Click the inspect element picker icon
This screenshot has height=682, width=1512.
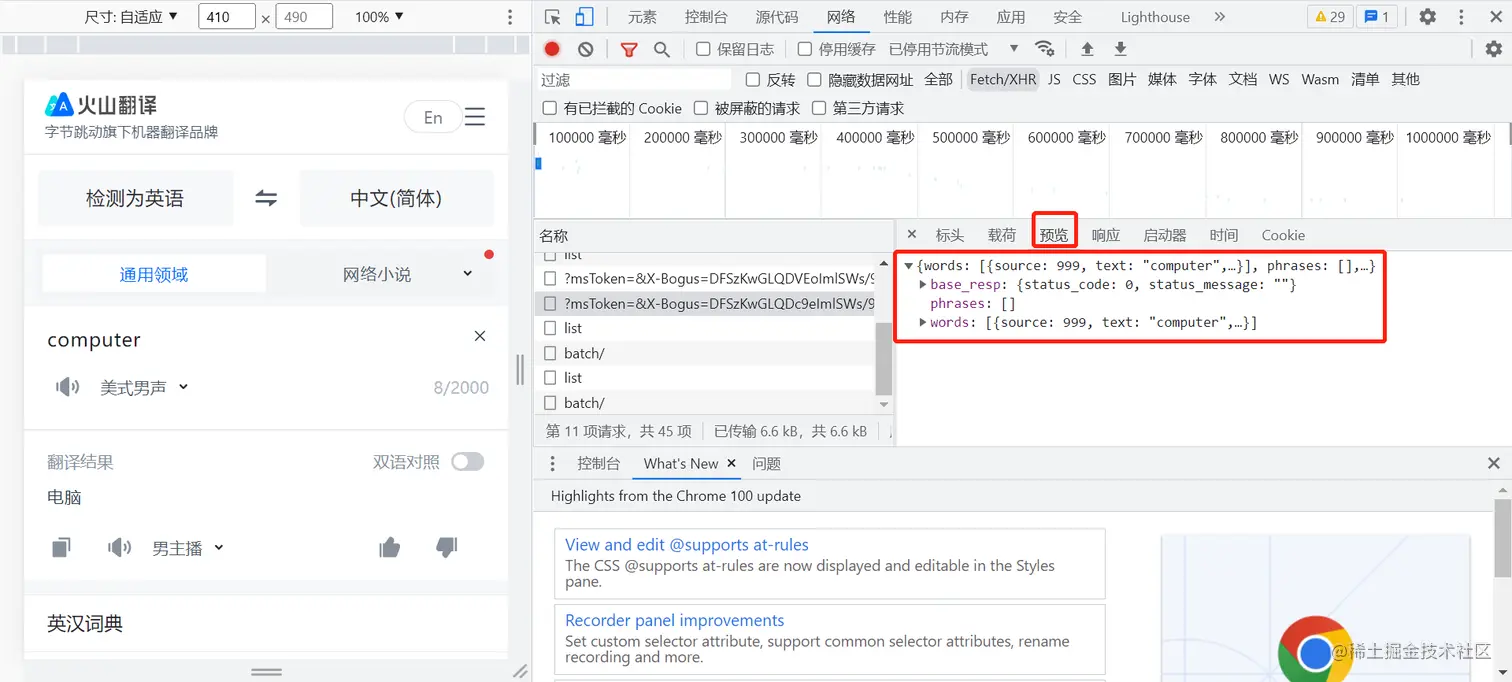[x=553, y=17]
